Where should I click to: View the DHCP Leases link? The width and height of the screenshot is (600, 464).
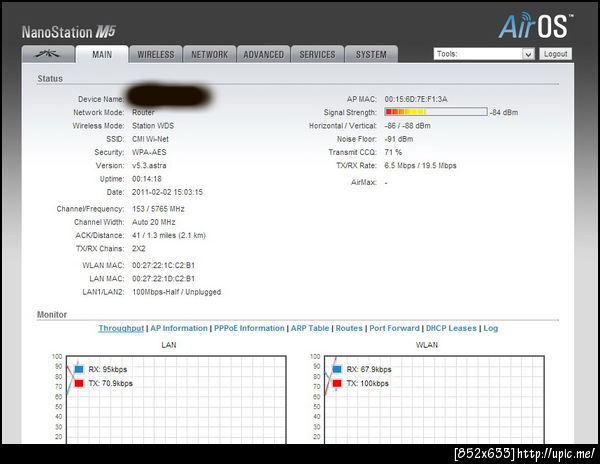[x=451, y=328]
